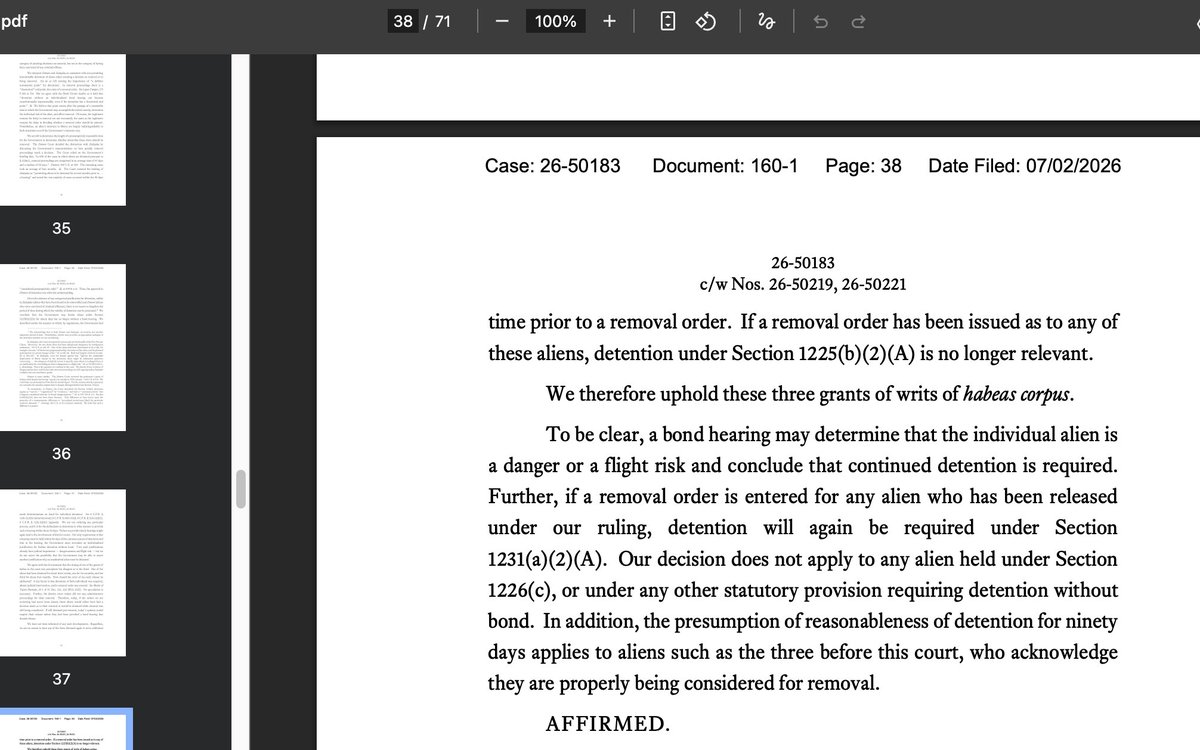Click the zoom in plus button
Image resolution: width=1200 pixels, height=750 pixels.
tap(609, 21)
